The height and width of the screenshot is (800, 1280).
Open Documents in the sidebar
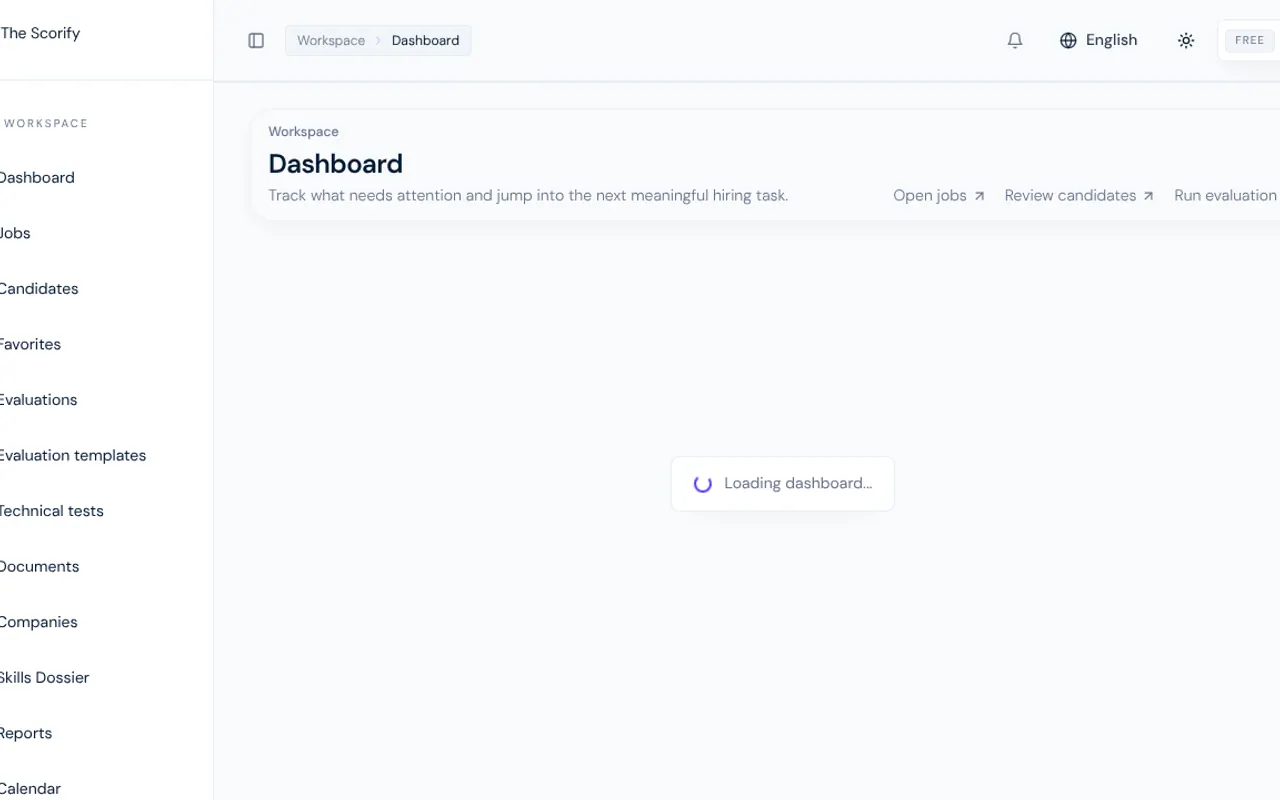39,566
